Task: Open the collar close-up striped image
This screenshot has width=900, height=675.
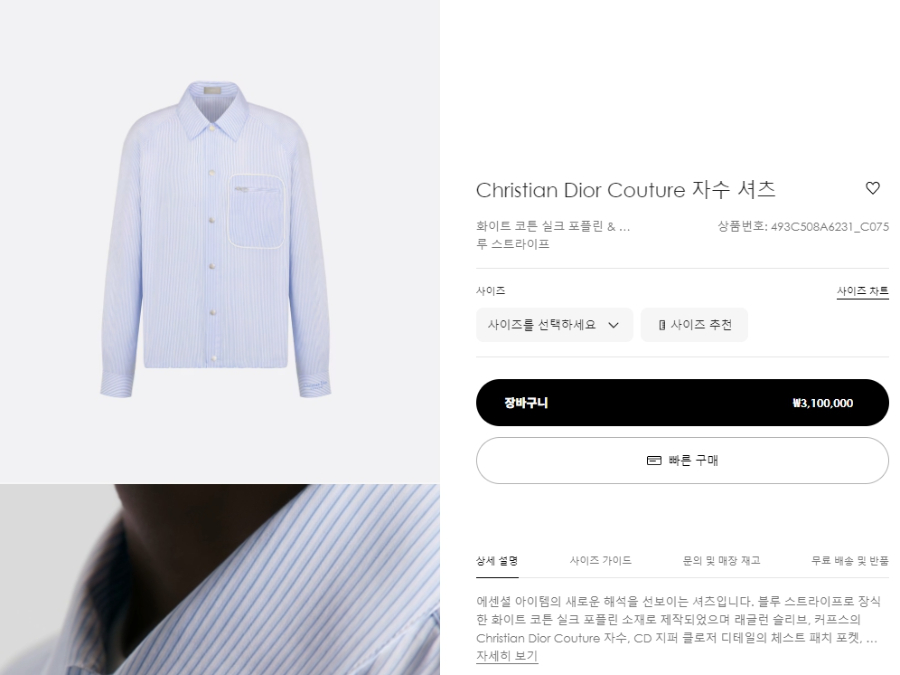Action: (220, 580)
